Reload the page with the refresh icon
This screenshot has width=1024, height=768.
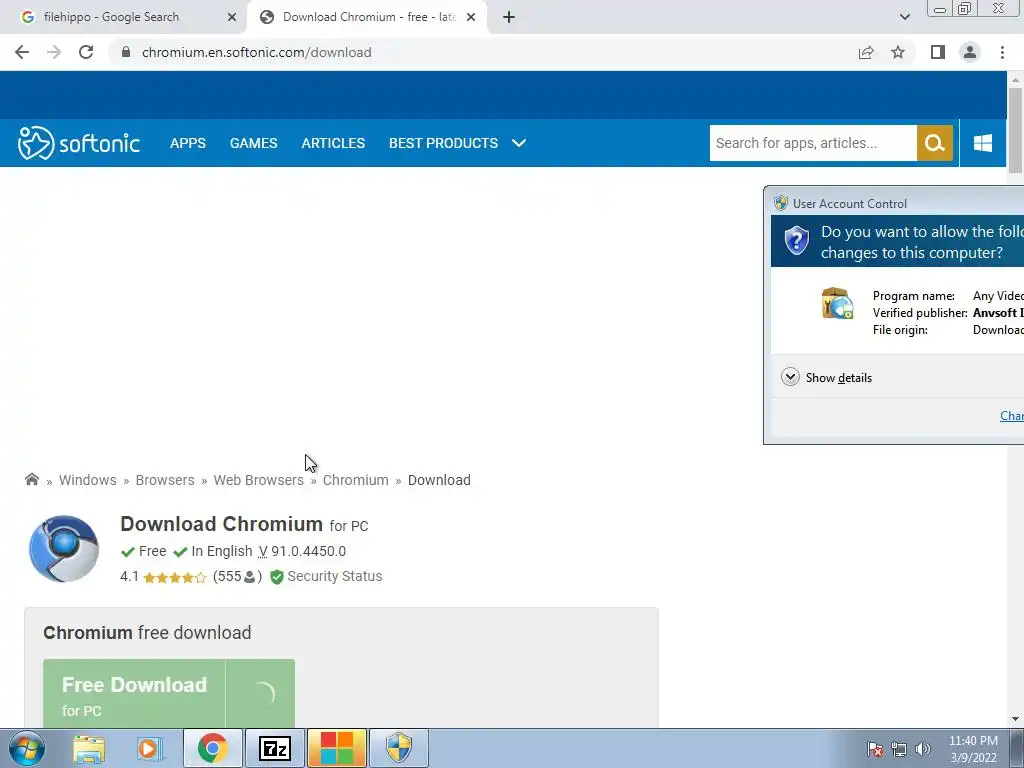[x=86, y=52]
